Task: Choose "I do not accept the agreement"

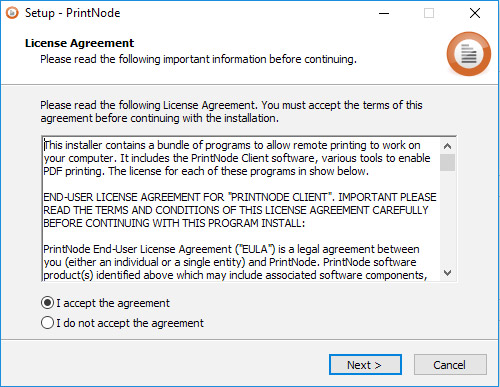Action: click(47, 323)
